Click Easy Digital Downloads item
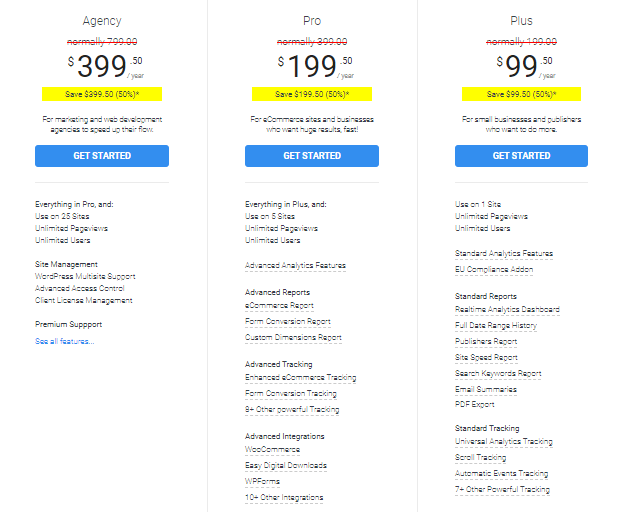Screen dimensions: 624x512 pyautogui.click(x=286, y=465)
